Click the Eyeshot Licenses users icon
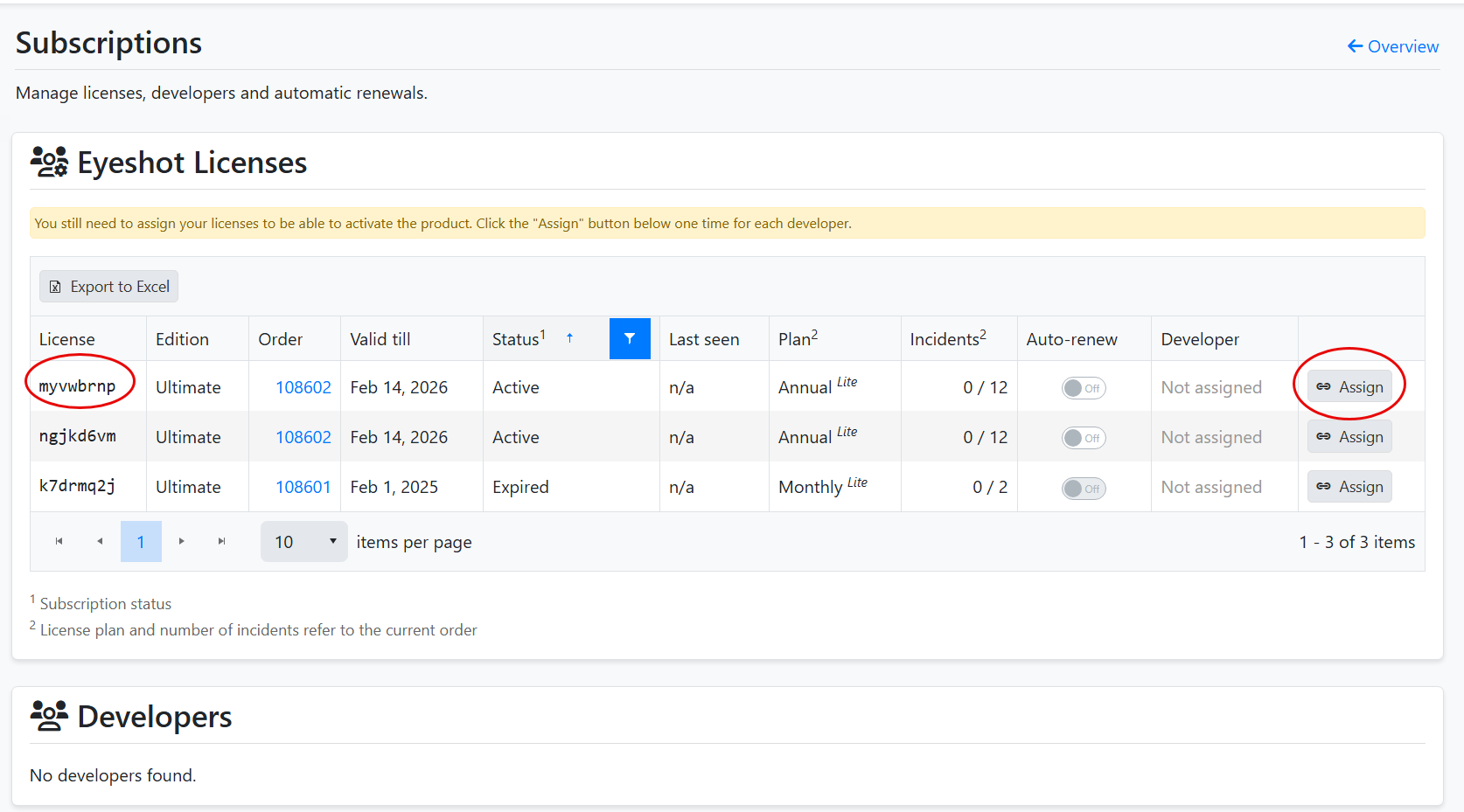 point(49,163)
